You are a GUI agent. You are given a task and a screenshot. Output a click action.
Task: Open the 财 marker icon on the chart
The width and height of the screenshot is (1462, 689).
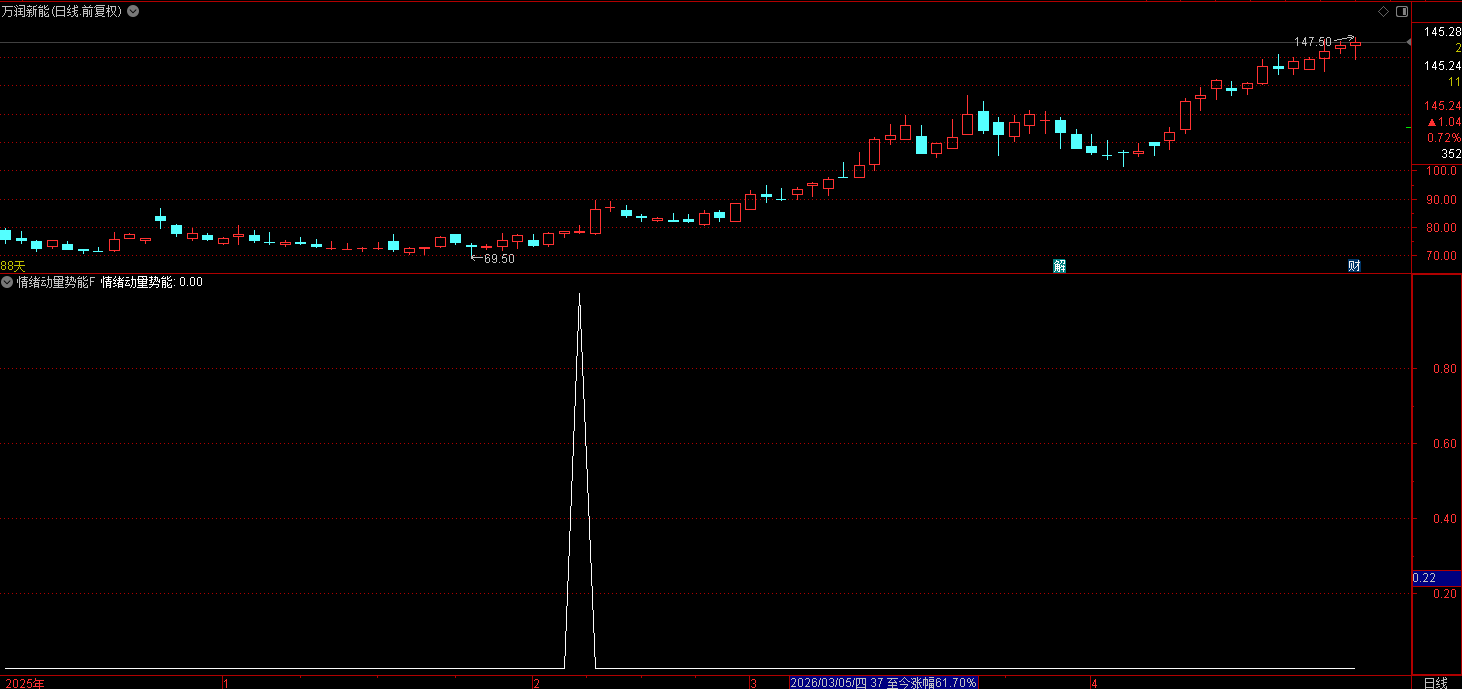point(1354,266)
